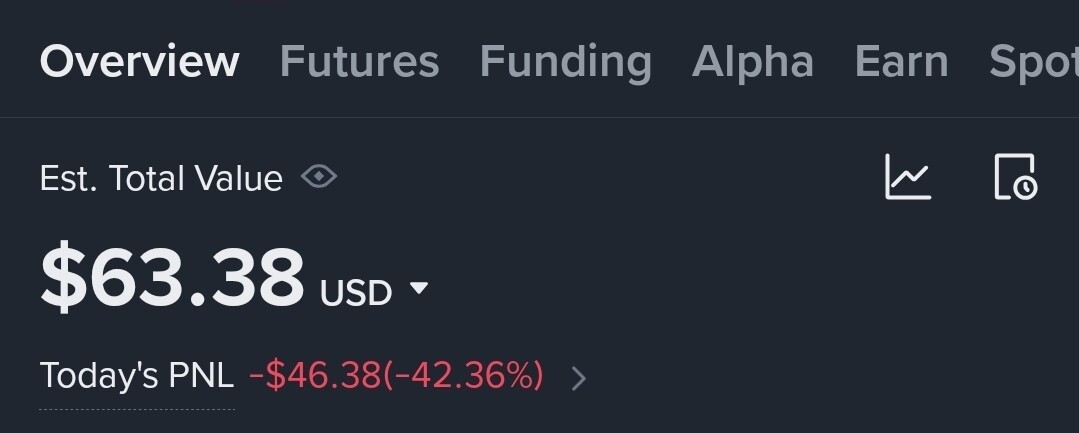
Task: Click the USD currency unit label
Action: [x=356, y=293]
